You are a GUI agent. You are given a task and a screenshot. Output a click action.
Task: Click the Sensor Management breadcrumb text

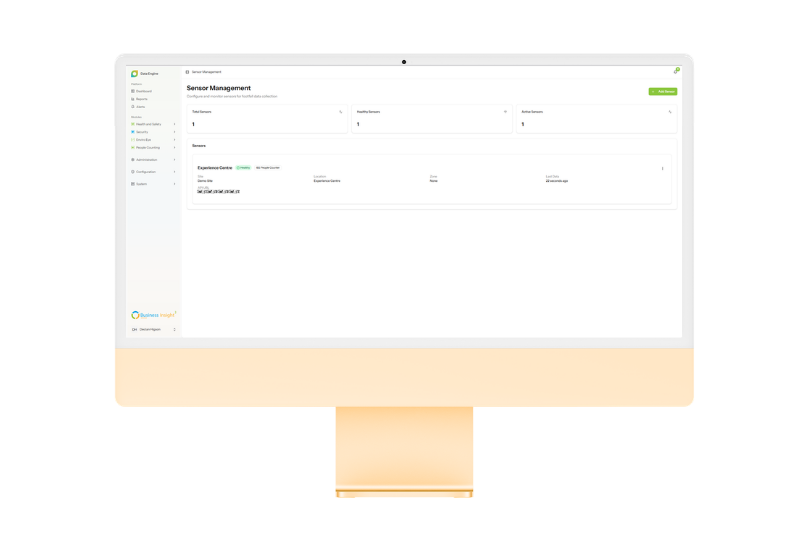tap(207, 72)
